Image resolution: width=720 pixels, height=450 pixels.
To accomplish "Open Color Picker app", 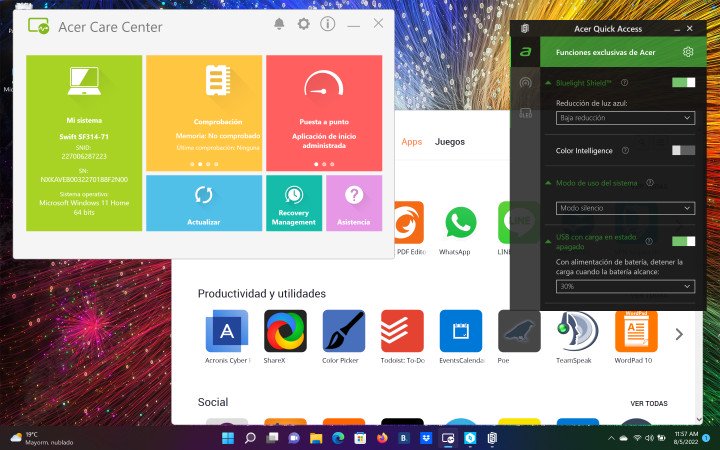I will pyautogui.click(x=343, y=331).
